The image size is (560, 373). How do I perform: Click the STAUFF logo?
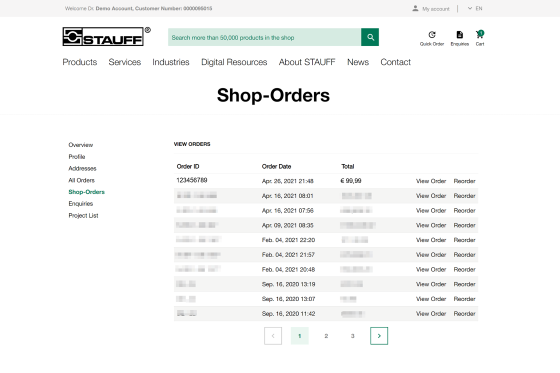point(106,36)
